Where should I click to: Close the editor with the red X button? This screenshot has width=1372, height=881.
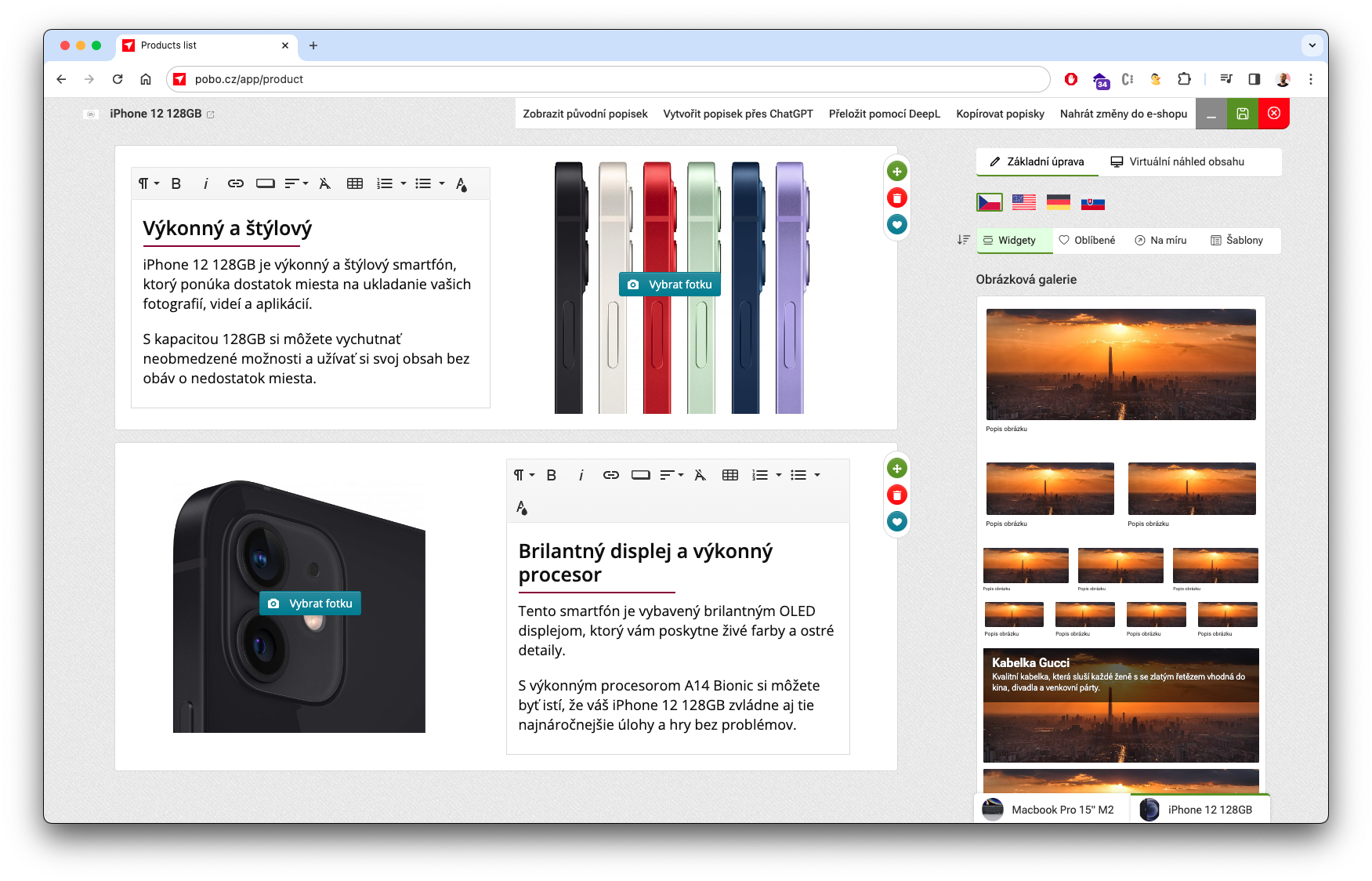pyautogui.click(x=1274, y=114)
